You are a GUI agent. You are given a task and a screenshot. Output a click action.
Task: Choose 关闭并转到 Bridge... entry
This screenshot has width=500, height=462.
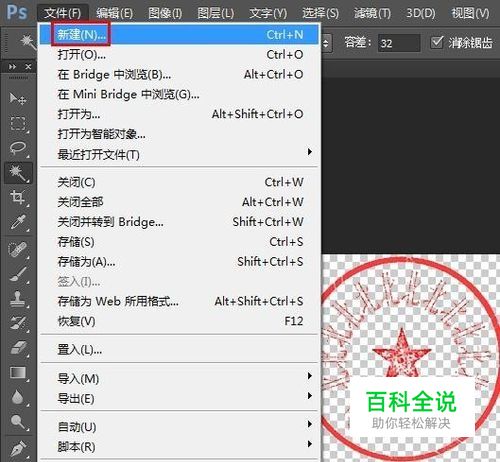click(180, 222)
